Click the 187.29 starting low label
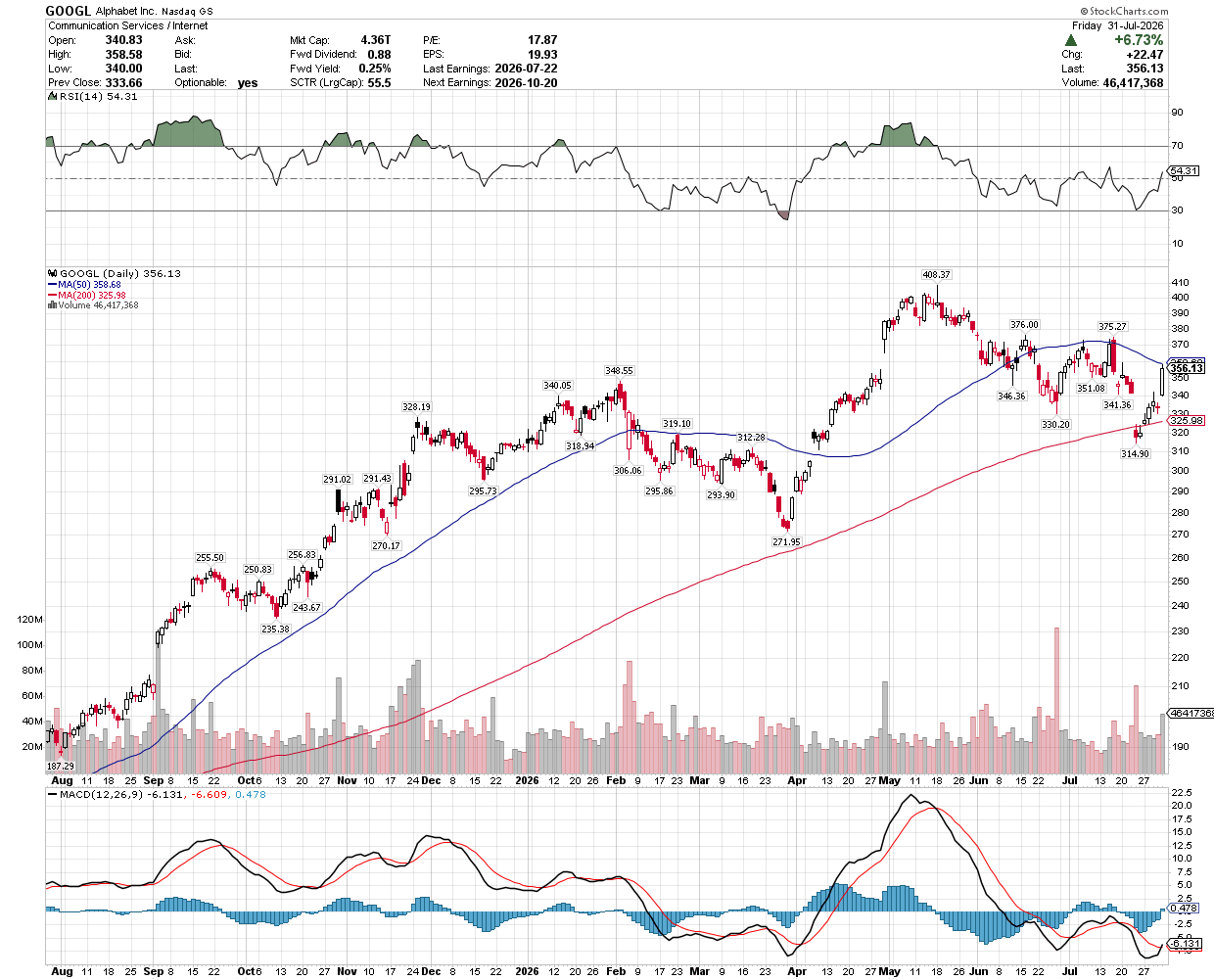 (x=61, y=767)
